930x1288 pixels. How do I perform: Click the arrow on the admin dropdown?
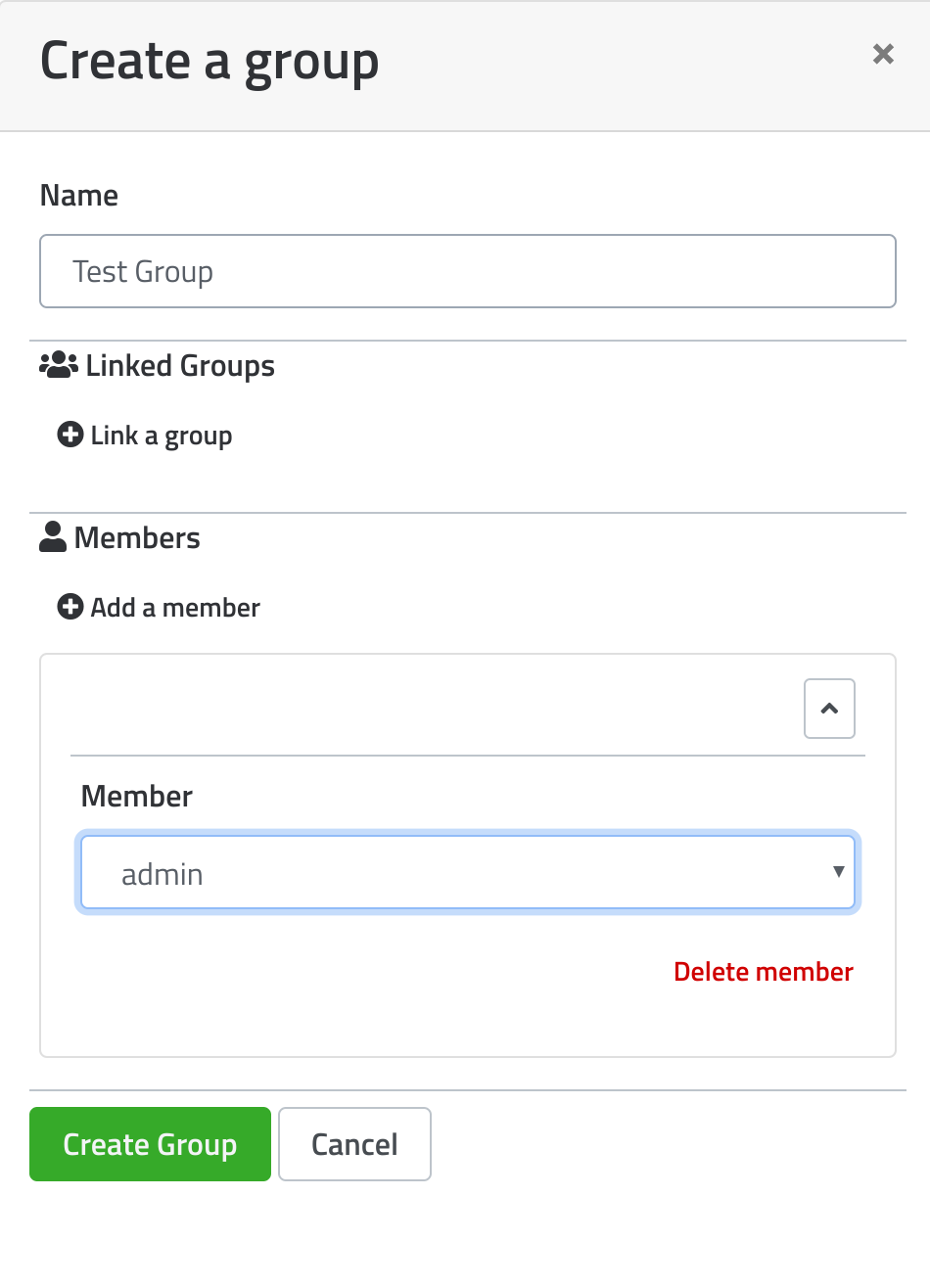tap(838, 871)
